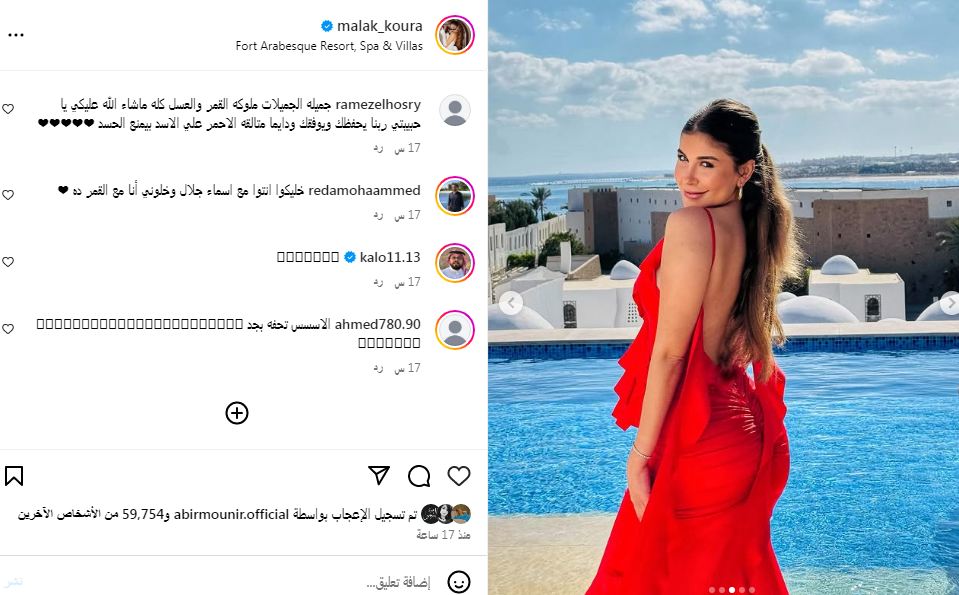Open malak_koura profile link

[x=379, y=26]
